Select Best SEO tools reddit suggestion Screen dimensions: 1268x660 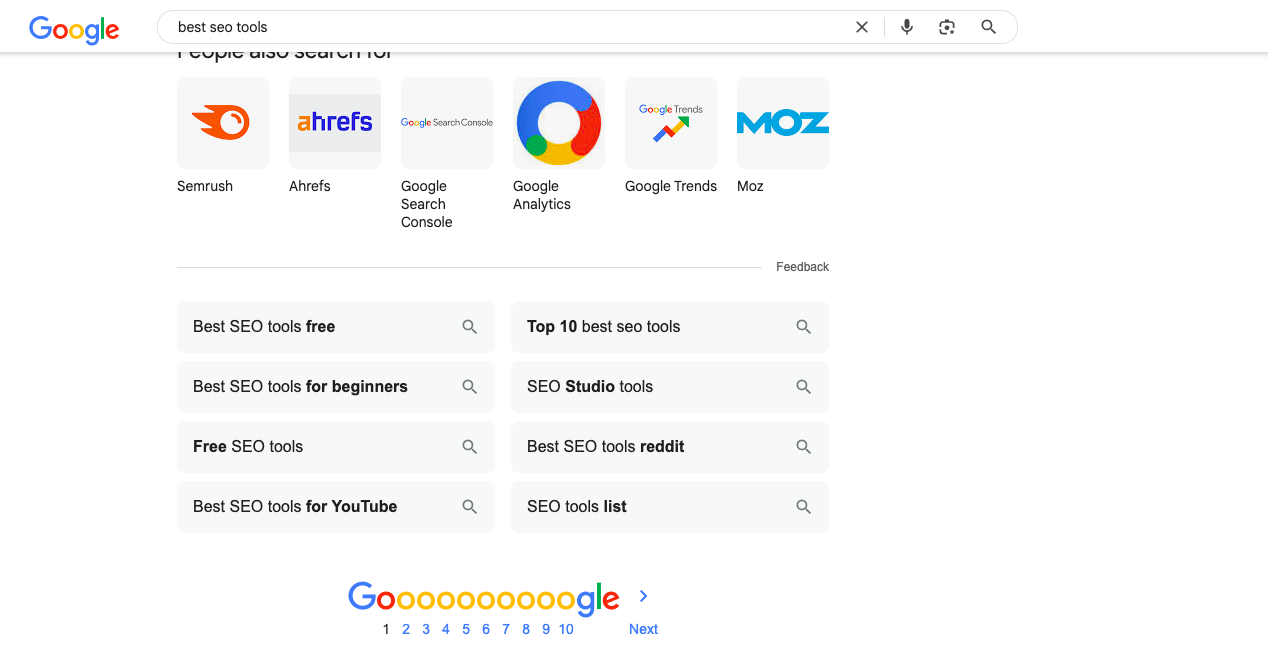pyautogui.click(x=670, y=447)
